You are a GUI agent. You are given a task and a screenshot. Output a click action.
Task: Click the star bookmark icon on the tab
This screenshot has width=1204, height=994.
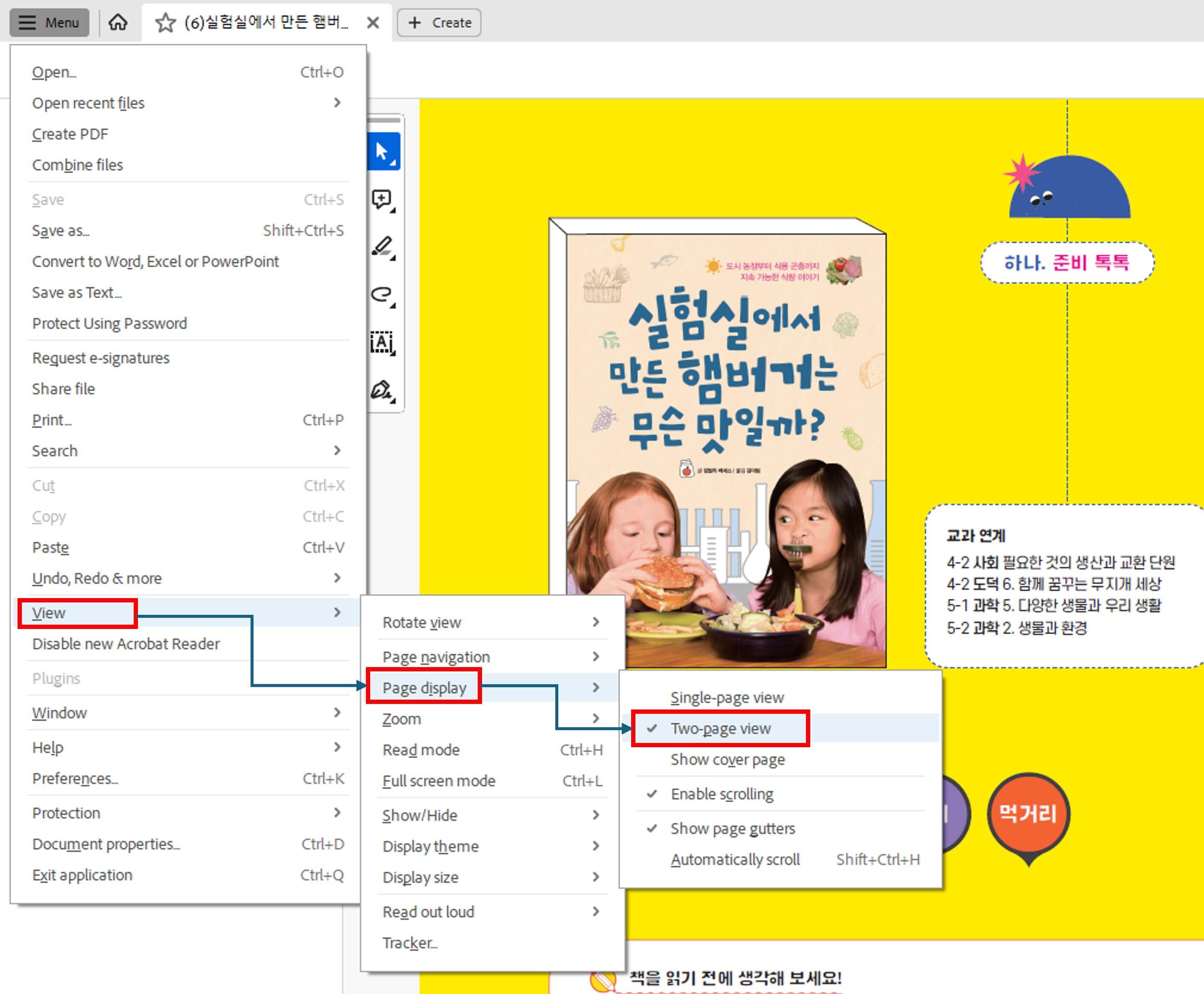tap(165, 23)
